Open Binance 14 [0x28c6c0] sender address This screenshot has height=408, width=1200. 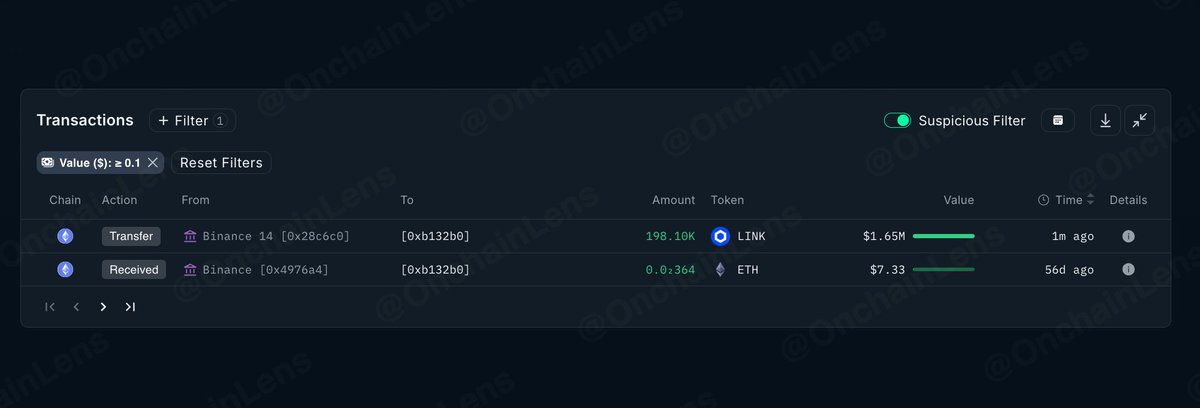point(267,237)
